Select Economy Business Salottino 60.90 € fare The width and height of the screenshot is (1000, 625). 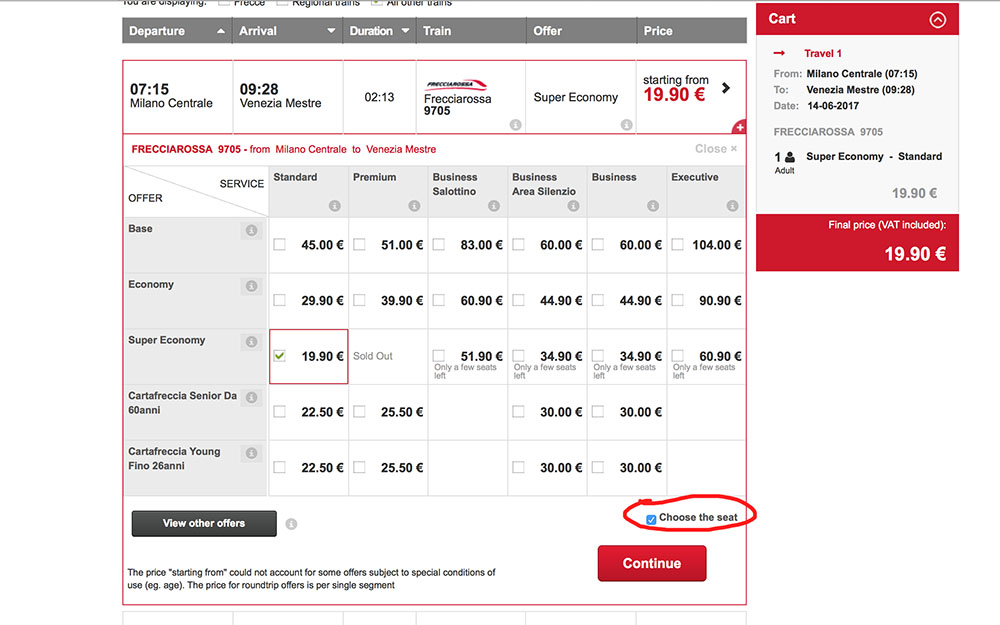(x=439, y=300)
